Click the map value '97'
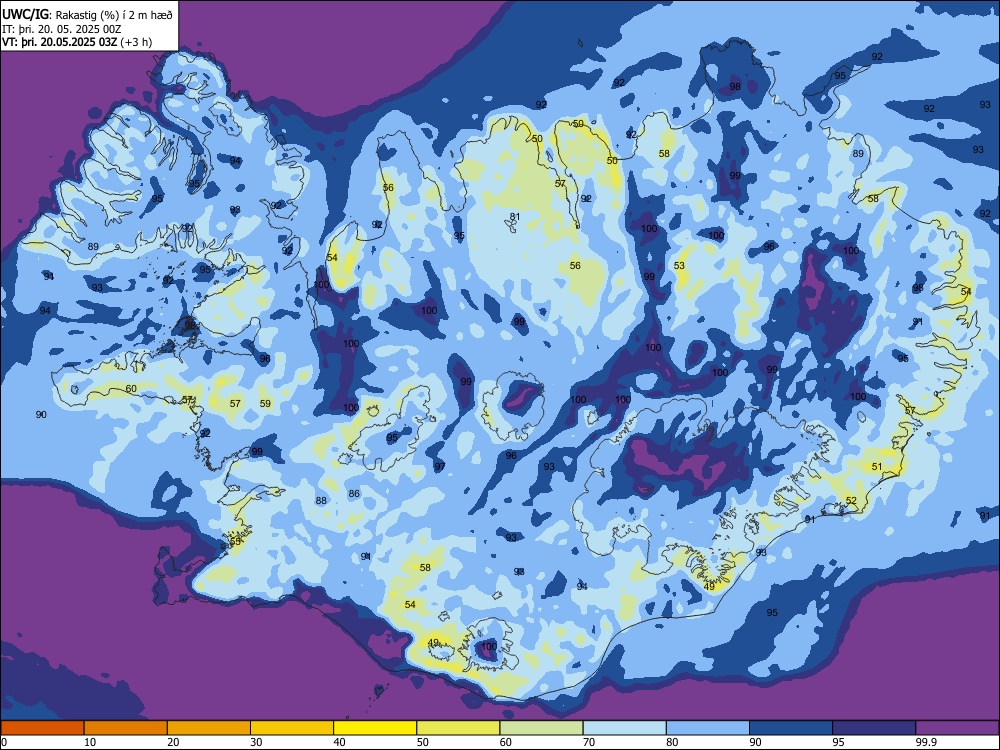This screenshot has height=750, width=1000. (439, 467)
